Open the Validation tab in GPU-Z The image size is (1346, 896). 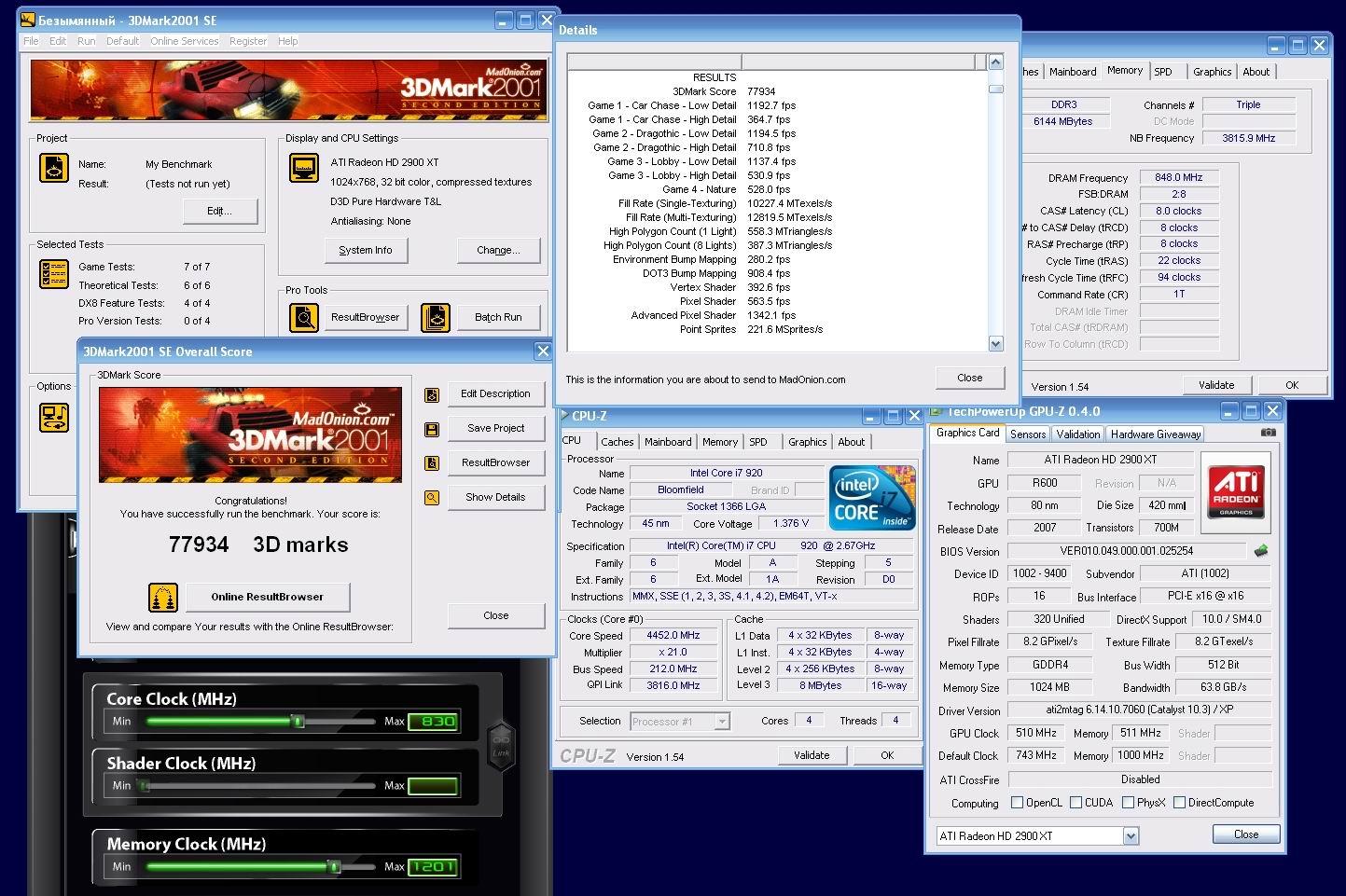(x=1078, y=434)
